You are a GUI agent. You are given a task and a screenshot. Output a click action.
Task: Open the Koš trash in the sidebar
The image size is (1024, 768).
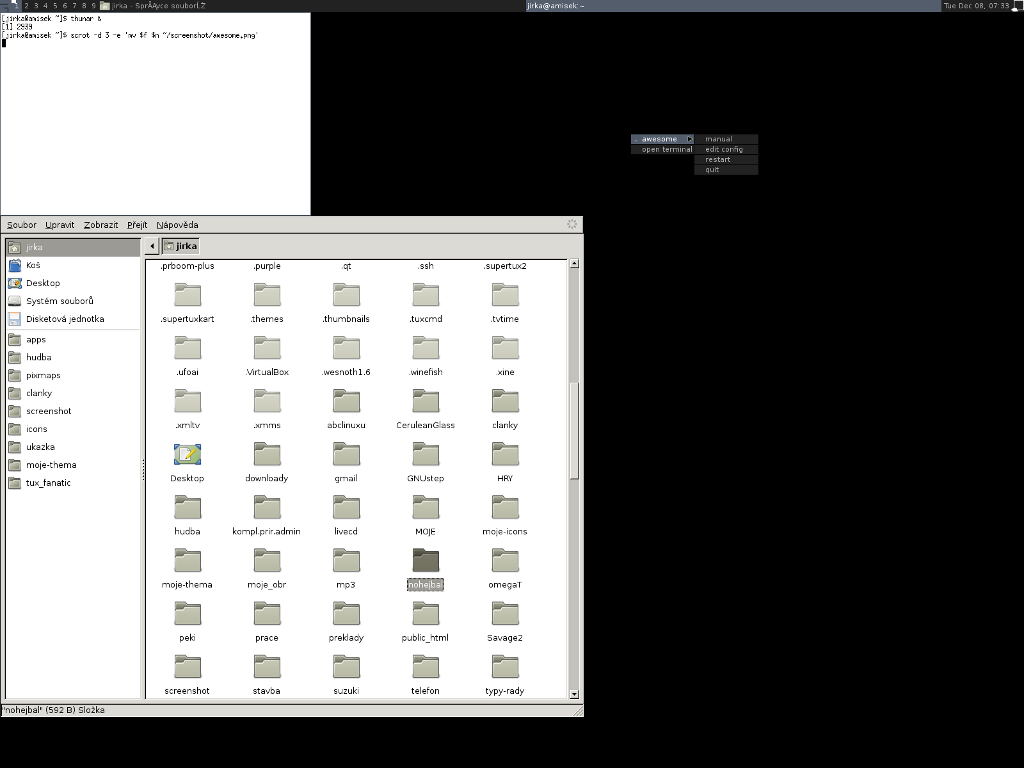pos(33,265)
